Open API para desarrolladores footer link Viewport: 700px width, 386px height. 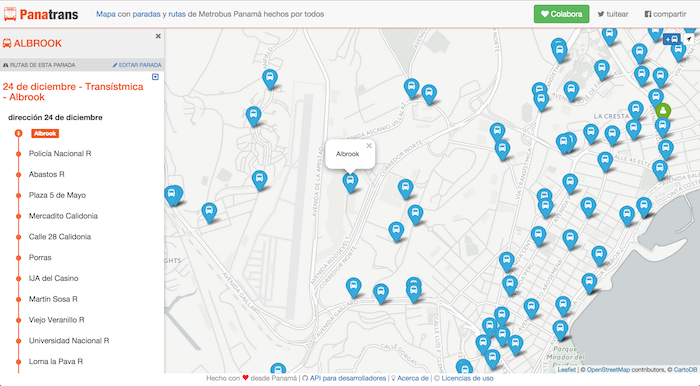click(x=348, y=378)
